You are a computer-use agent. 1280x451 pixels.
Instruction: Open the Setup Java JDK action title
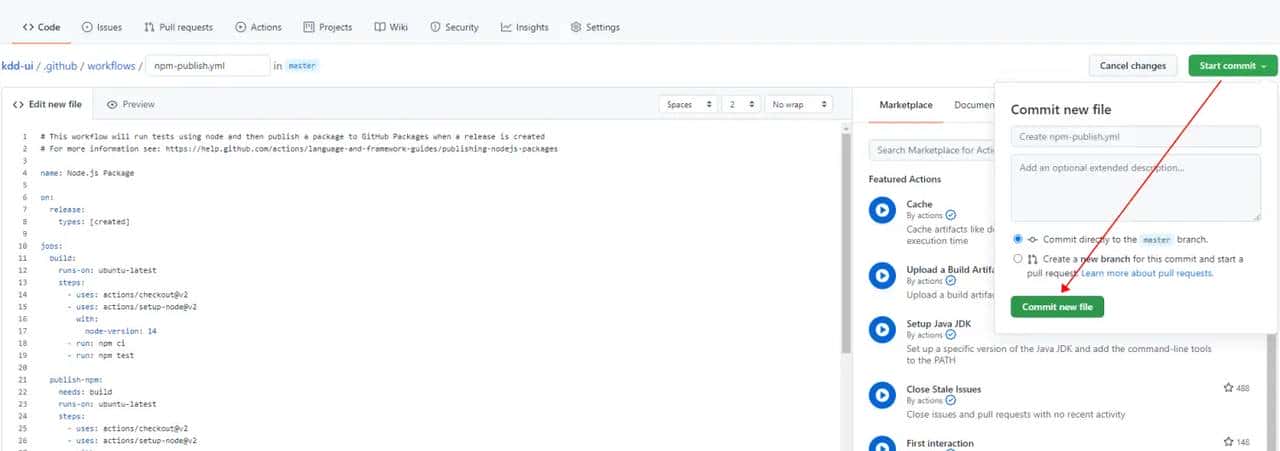click(938, 323)
